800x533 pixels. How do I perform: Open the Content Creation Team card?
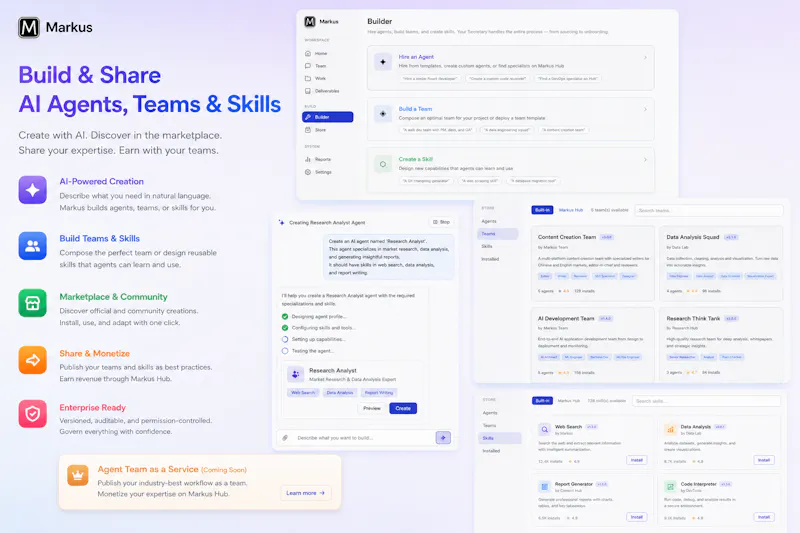pyautogui.click(x=592, y=264)
